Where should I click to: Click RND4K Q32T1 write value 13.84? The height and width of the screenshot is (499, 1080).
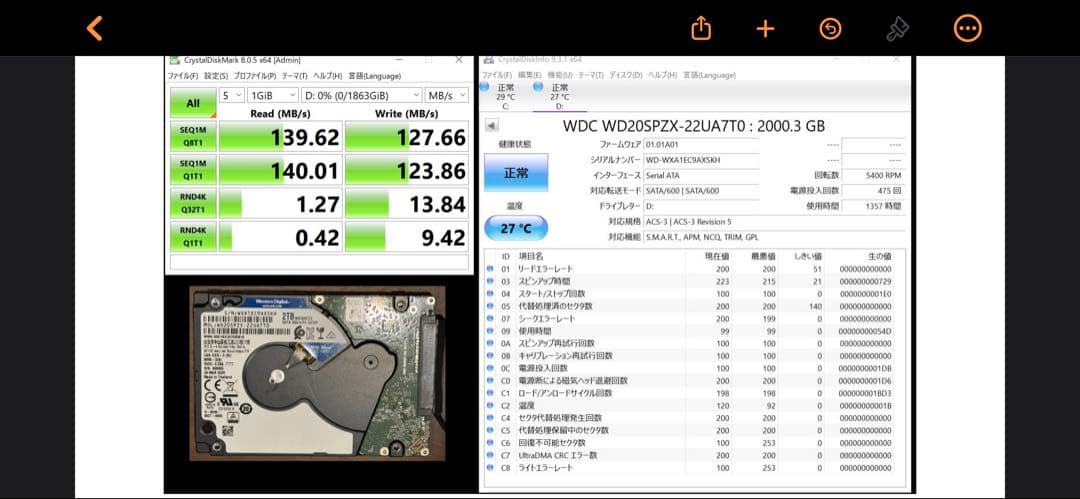406,203
